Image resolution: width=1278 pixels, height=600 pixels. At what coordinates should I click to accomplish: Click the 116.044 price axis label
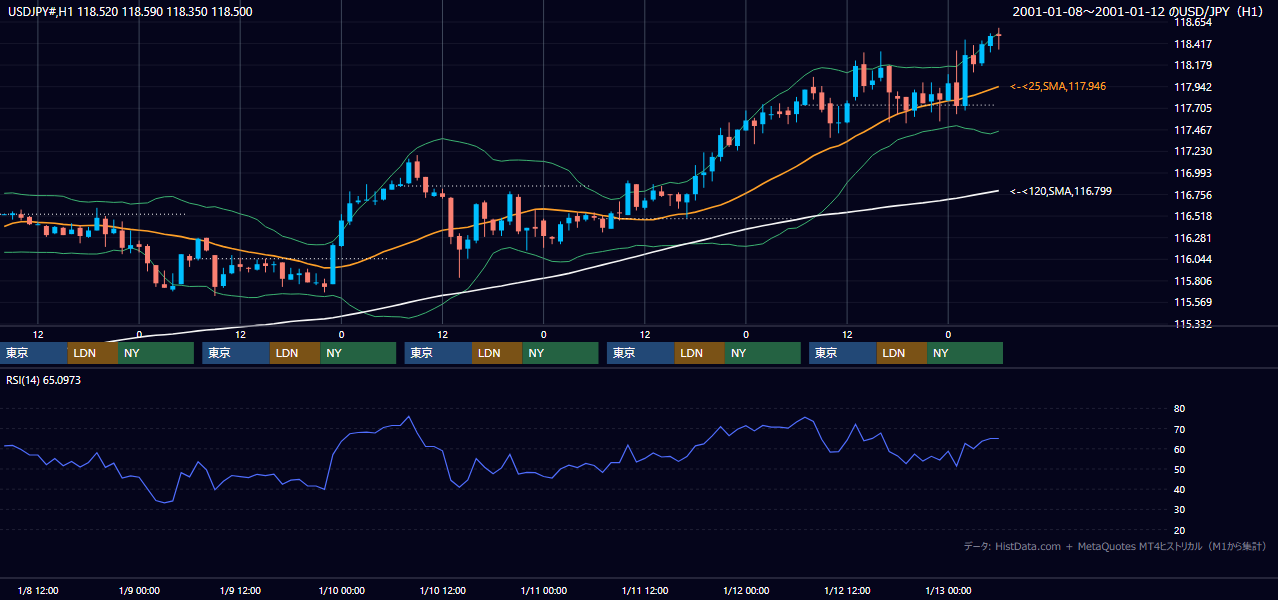pos(1192,260)
